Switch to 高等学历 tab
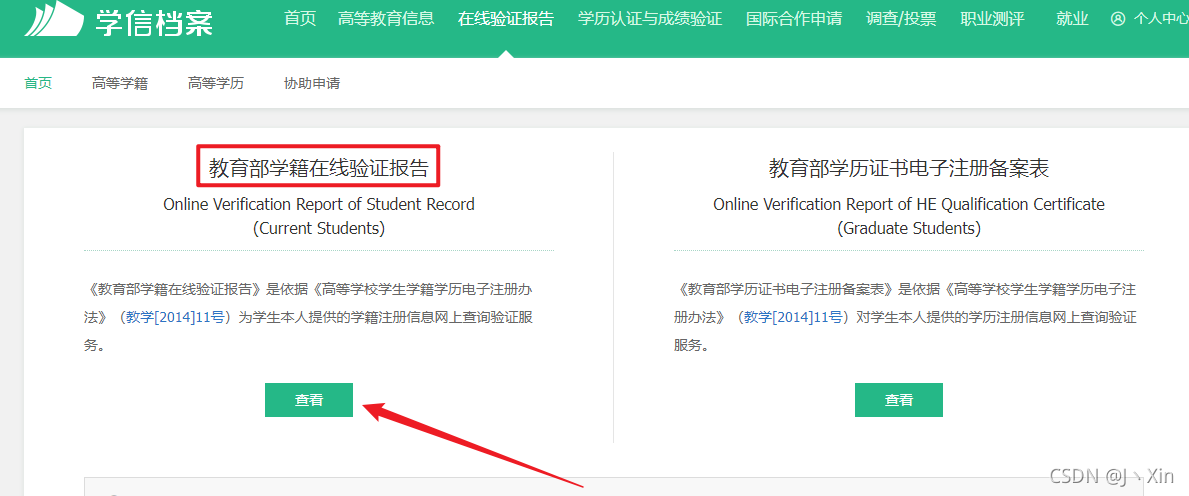1189x496 pixels. tap(216, 83)
